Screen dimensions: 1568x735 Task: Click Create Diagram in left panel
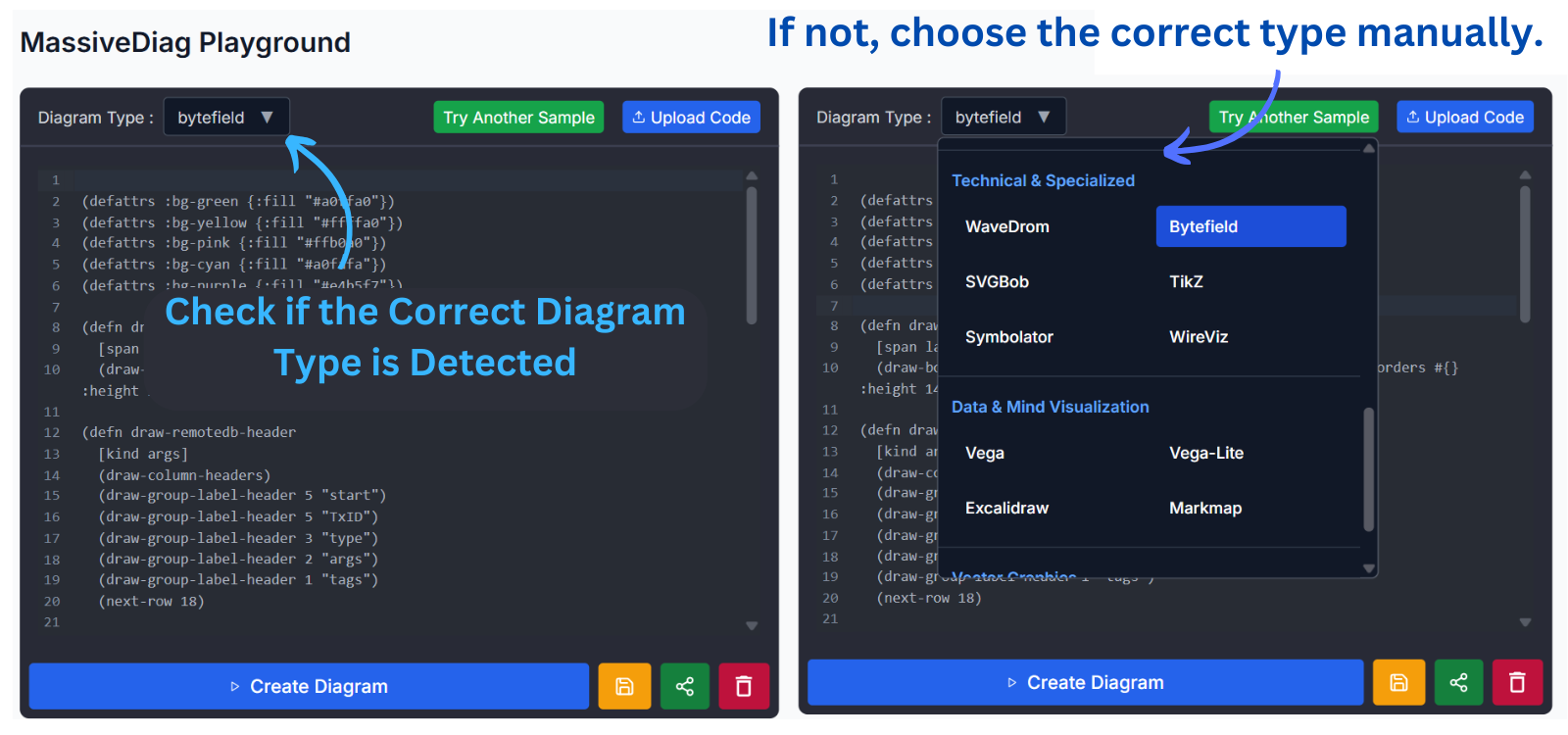click(309, 686)
